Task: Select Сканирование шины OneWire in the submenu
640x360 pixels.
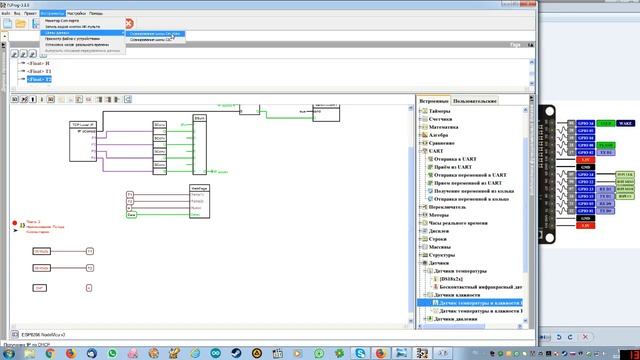Action: (x=155, y=34)
